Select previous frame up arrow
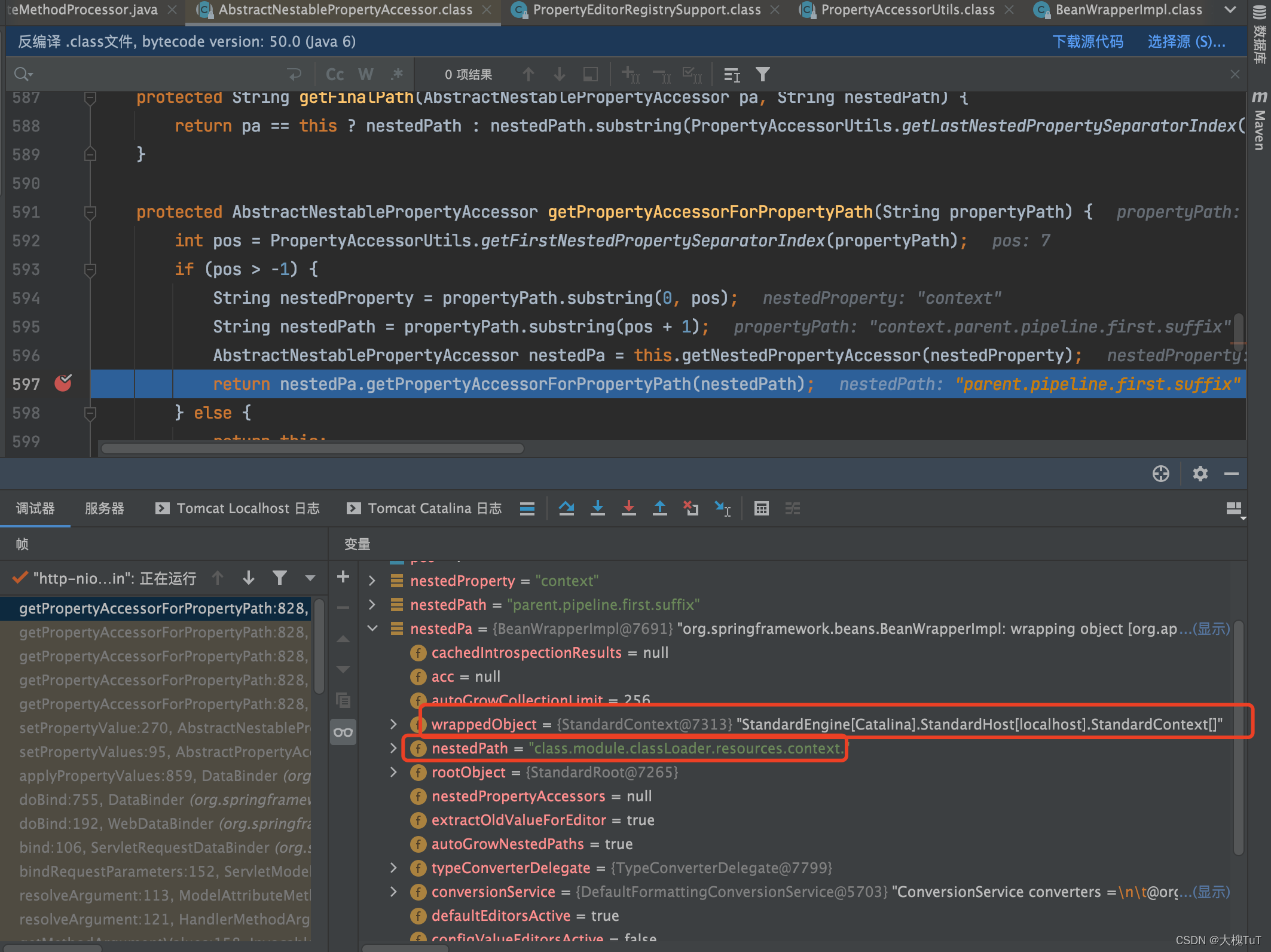Screen dimensions: 1271x952 tap(218, 578)
